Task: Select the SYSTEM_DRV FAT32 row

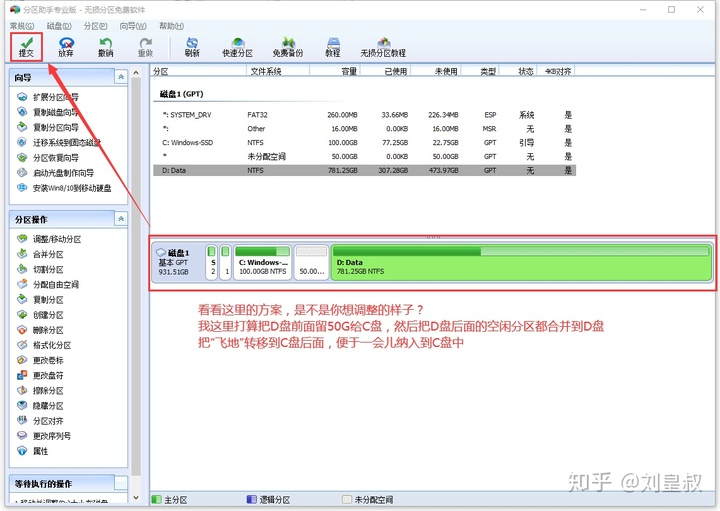Action: coord(364,115)
